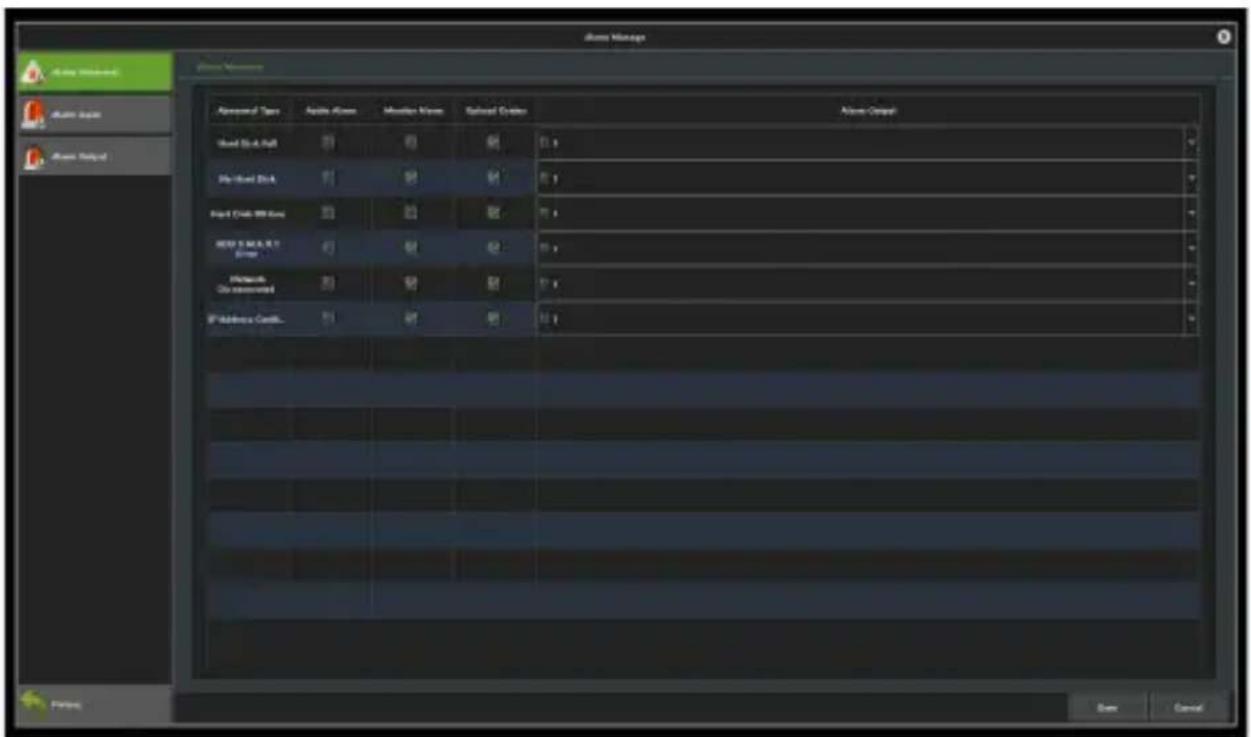Check alarm output 1 for IP Address Conflict
The height and width of the screenshot is (737, 1251).
click(x=545, y=319)
